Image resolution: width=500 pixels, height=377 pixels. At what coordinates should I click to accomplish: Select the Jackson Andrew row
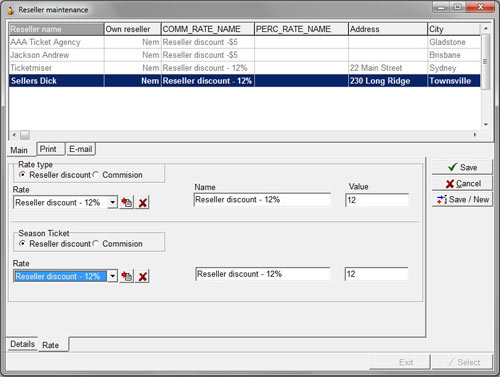tap(245, 55)
